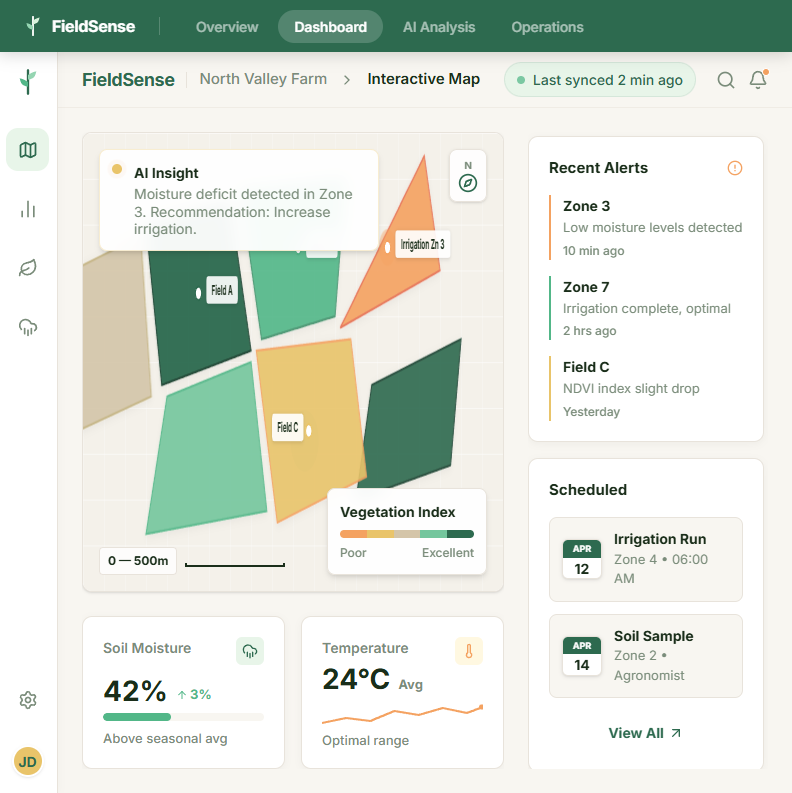Go to the AI Analysis tab
Viewport: 792px width, 793px height.
pos(439,27)
